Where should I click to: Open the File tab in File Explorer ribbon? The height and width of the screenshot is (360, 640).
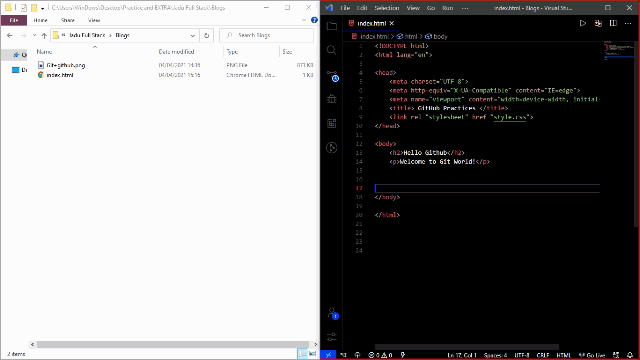(x=14, y=20)
